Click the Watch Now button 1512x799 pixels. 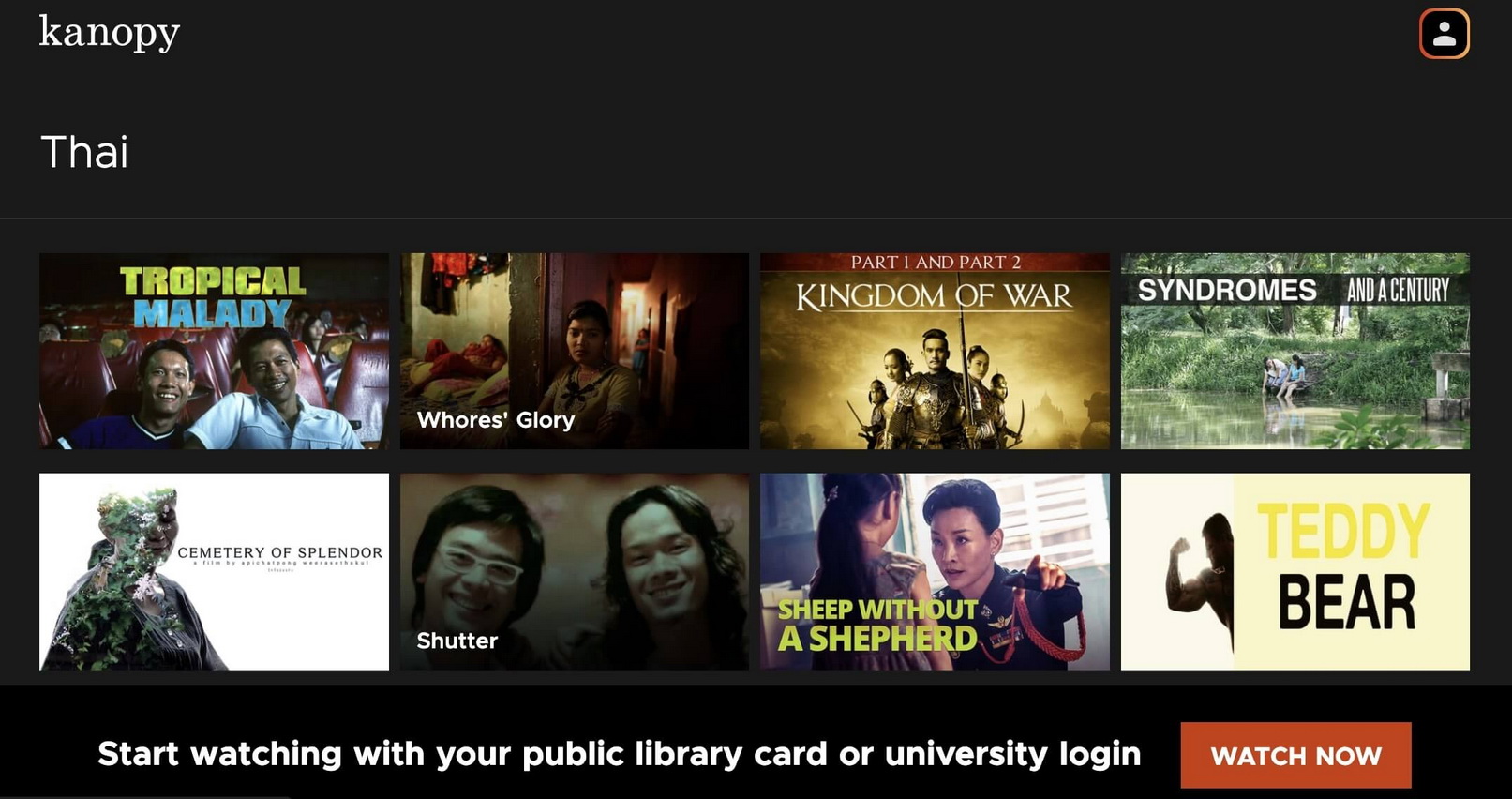1295,755
